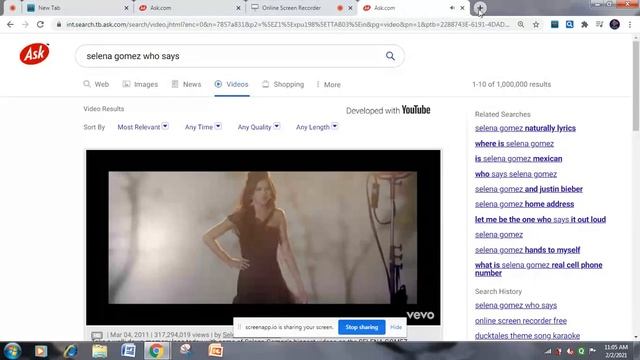Open related search 'selena gomez home address'
Image resolution: width=640 pixels, height=360 pixels.
pos(524,204)
